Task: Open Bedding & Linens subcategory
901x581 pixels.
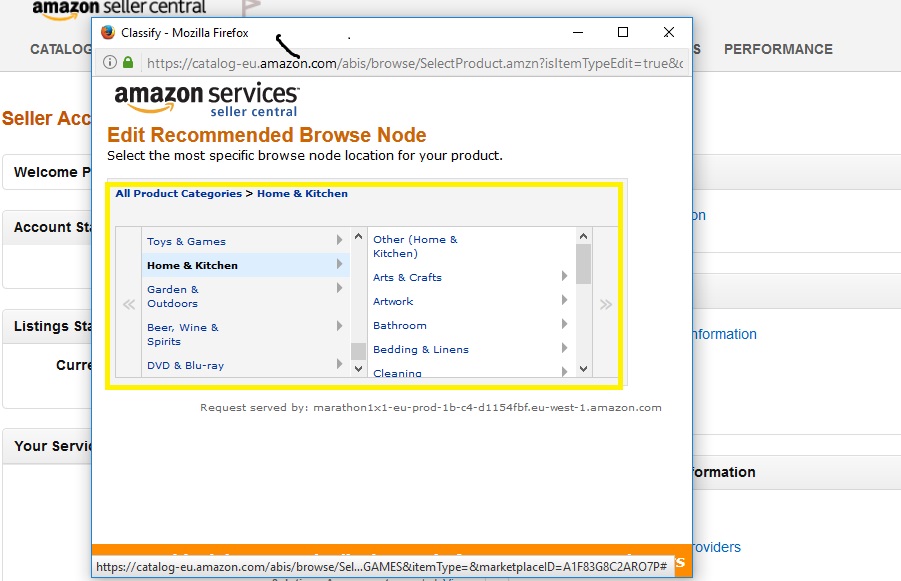Action: coord(421,349)
